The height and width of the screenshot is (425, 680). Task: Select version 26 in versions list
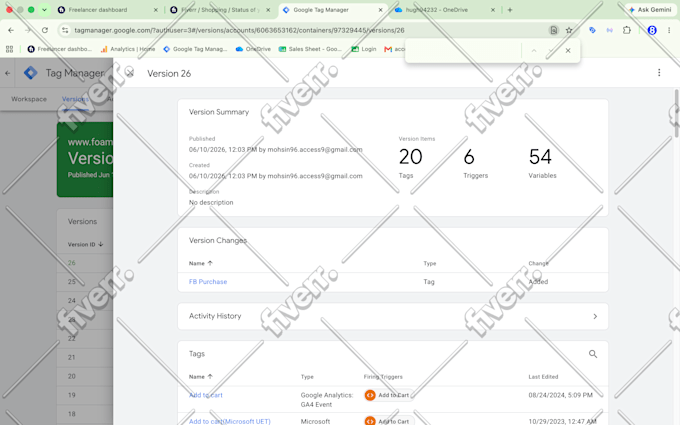[72, 263]
